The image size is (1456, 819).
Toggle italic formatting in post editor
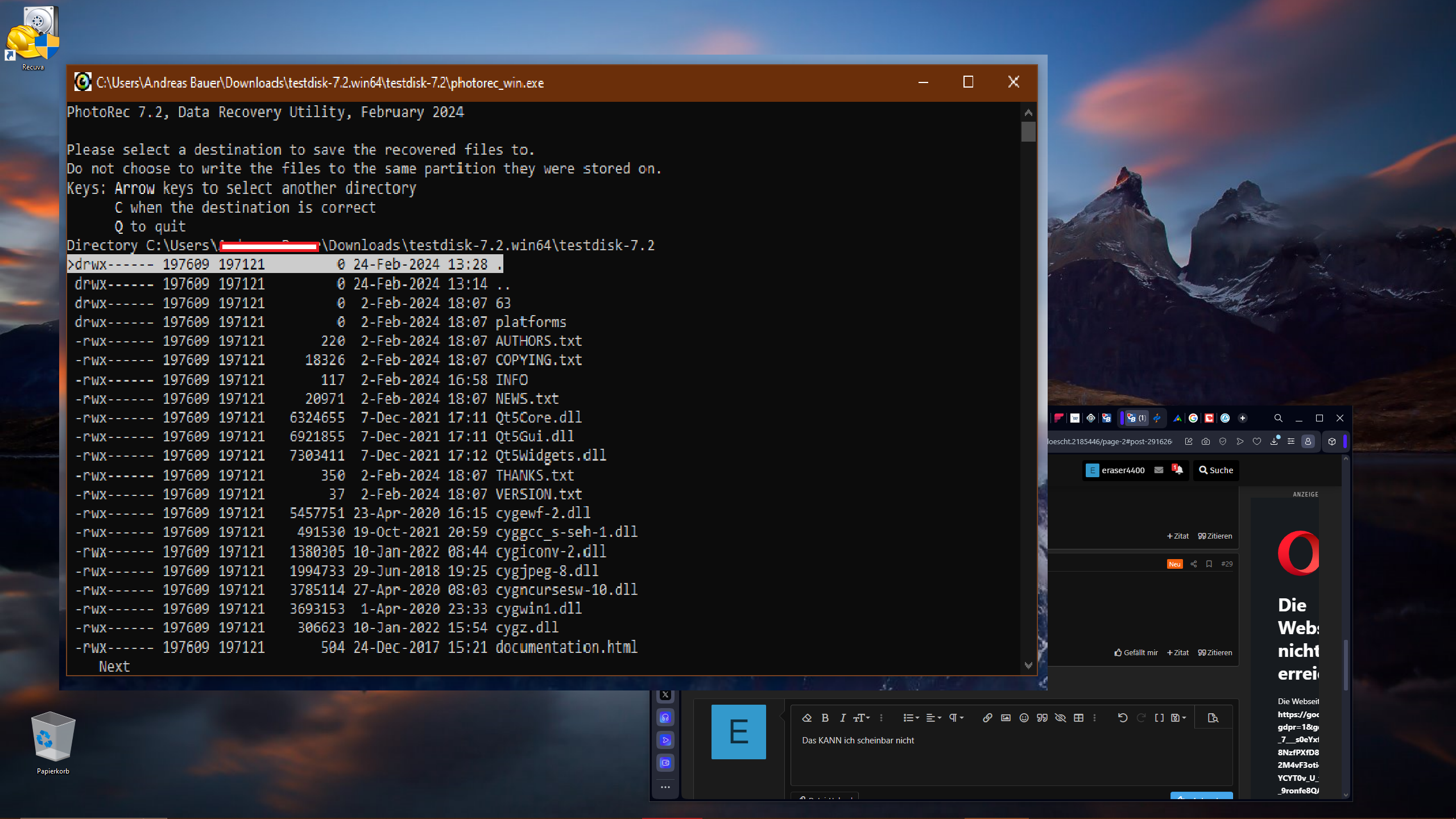click(x=843, y=718)
